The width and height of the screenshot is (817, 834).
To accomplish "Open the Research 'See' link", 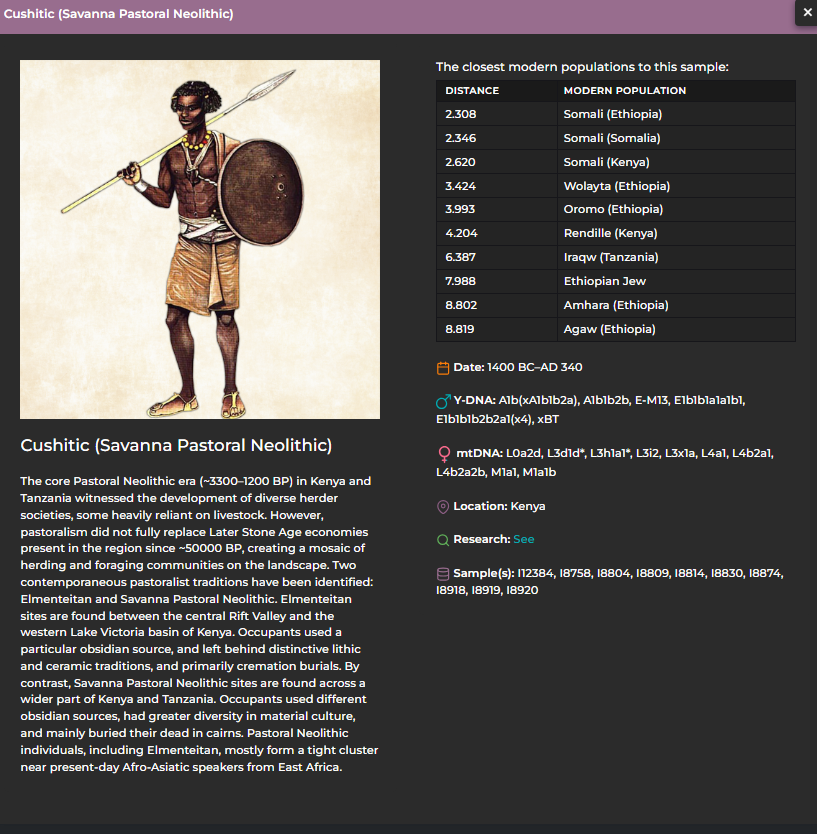I will coord(523,539).
